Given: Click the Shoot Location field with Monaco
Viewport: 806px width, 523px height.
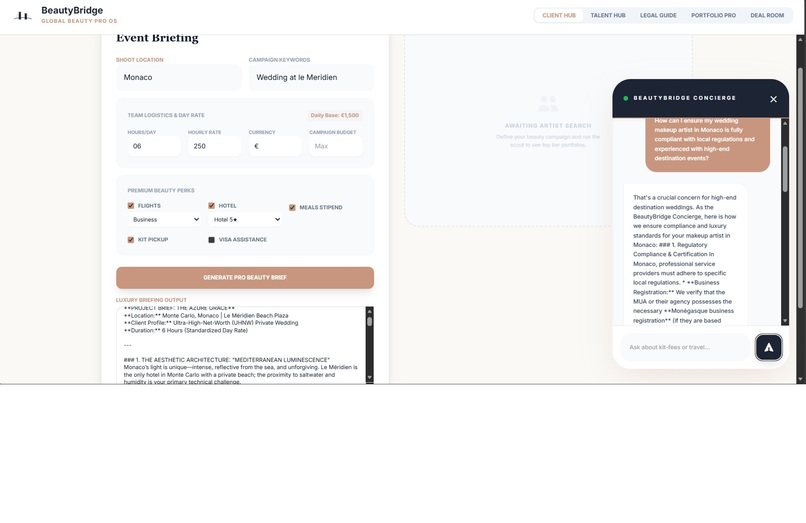Looking at the screenshot, I should (x=178, y=78).
